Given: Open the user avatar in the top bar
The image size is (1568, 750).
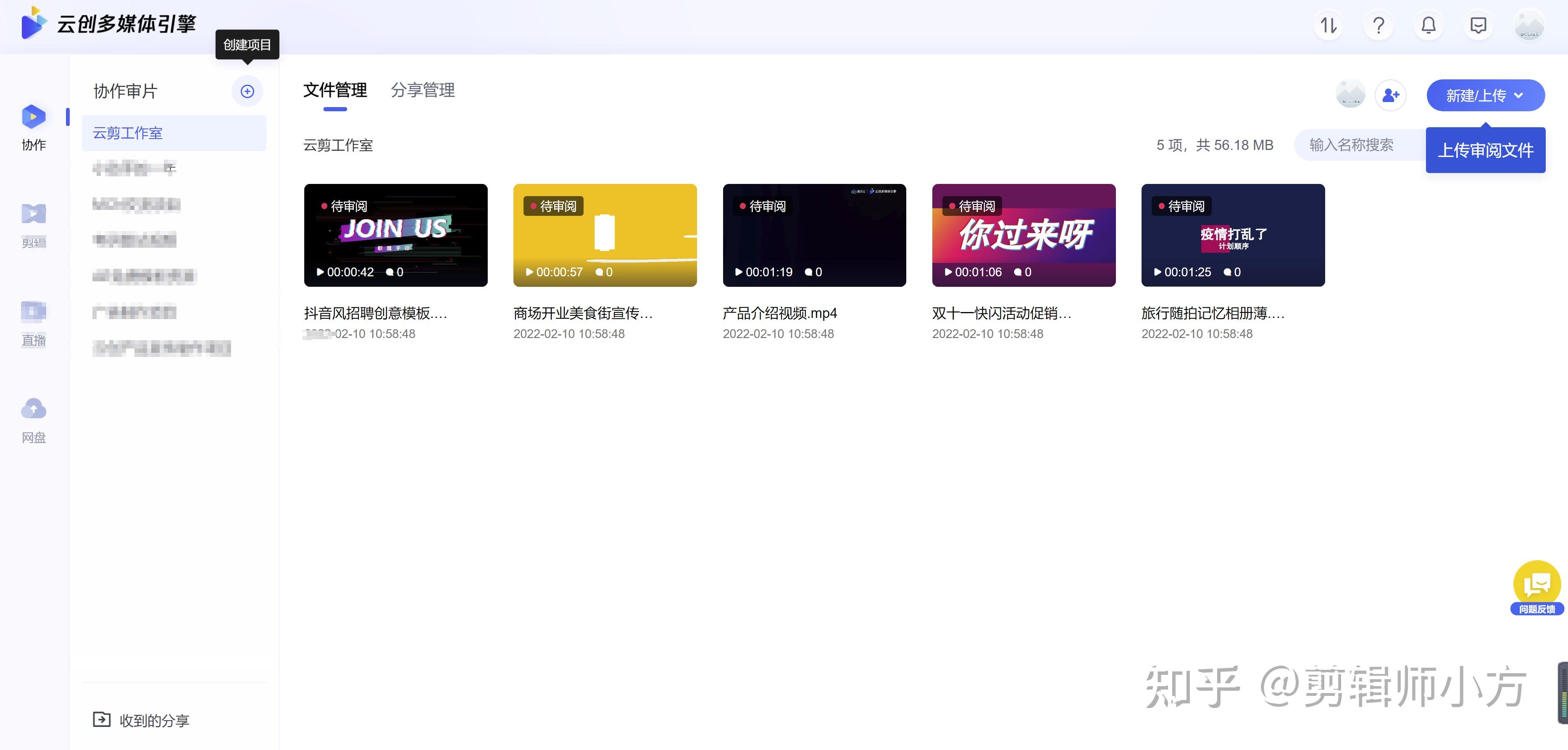Looking at the screenshot, I should point(1529,26).
